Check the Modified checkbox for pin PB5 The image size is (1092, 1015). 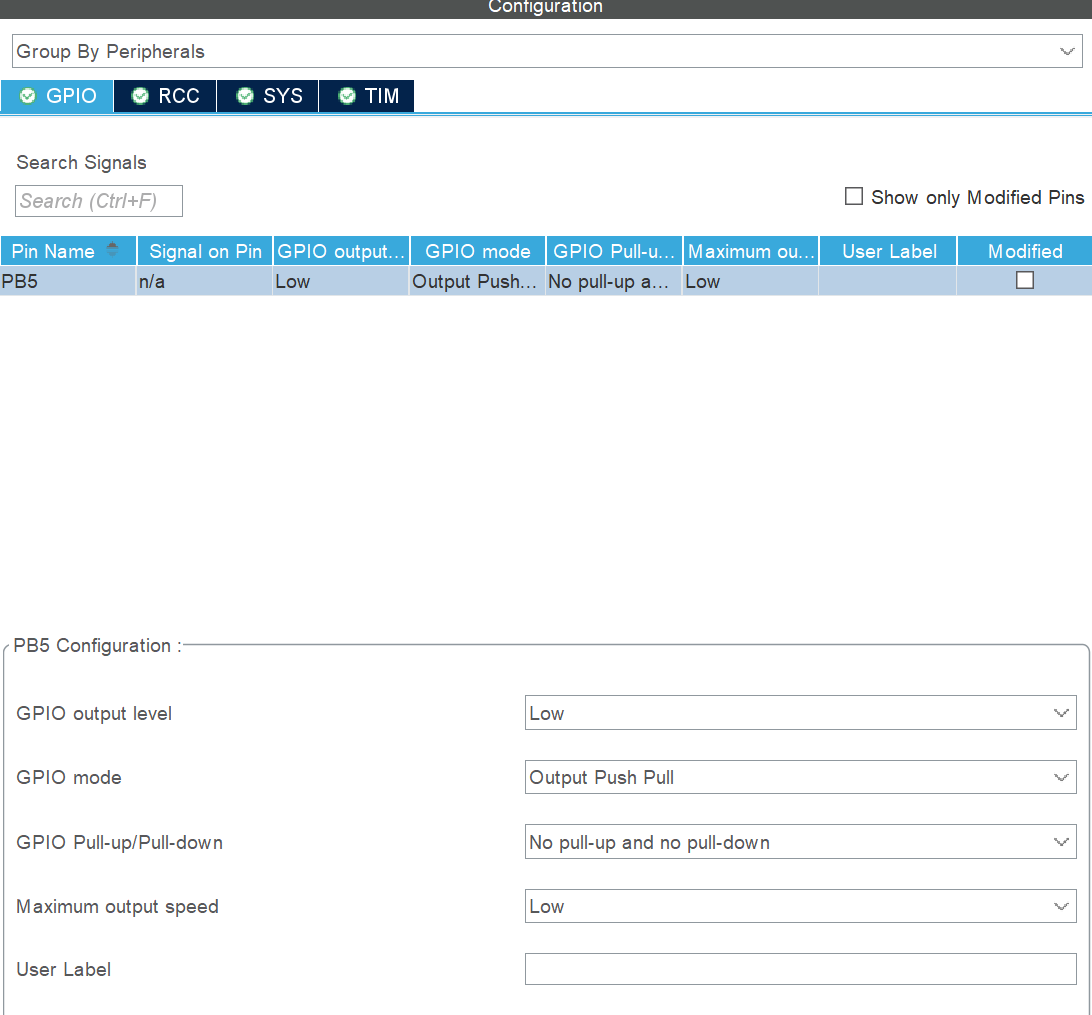coord(1024,280)
